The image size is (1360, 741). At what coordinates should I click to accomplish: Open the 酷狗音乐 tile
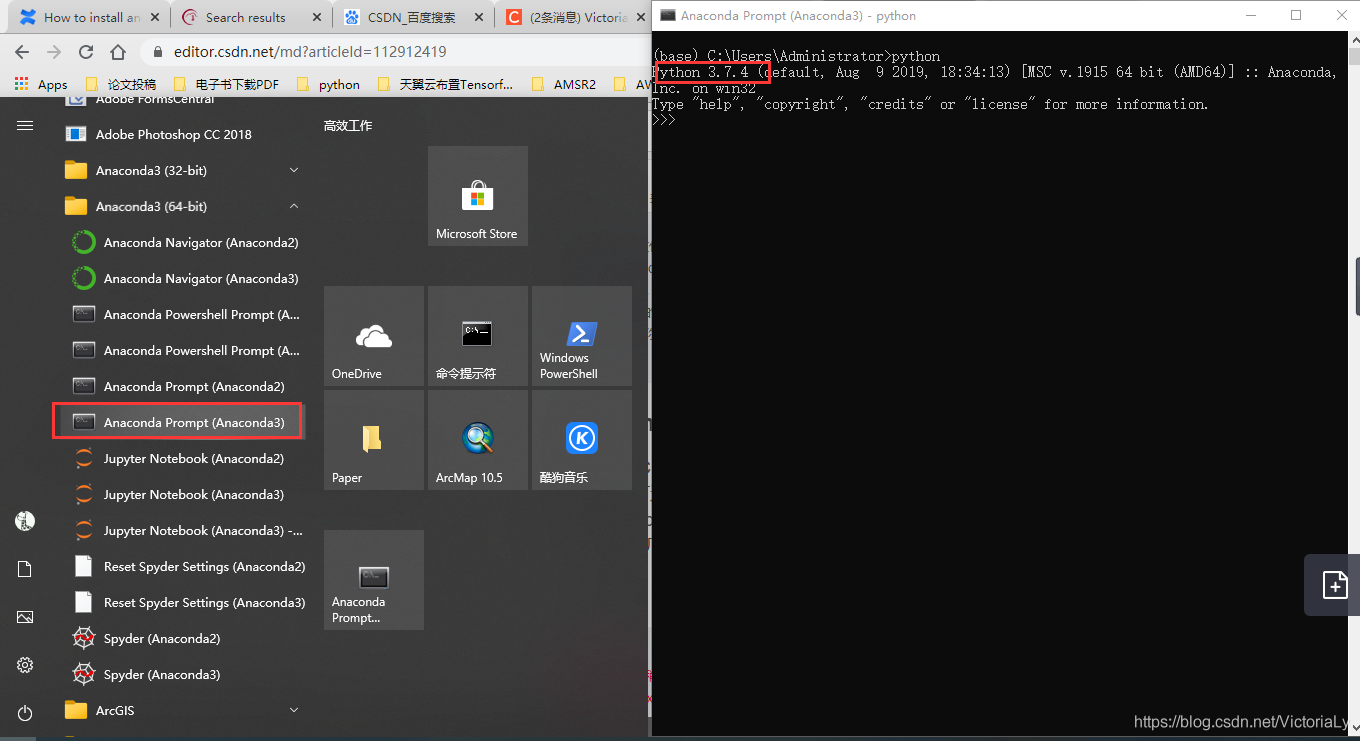[x=581, y=440]
